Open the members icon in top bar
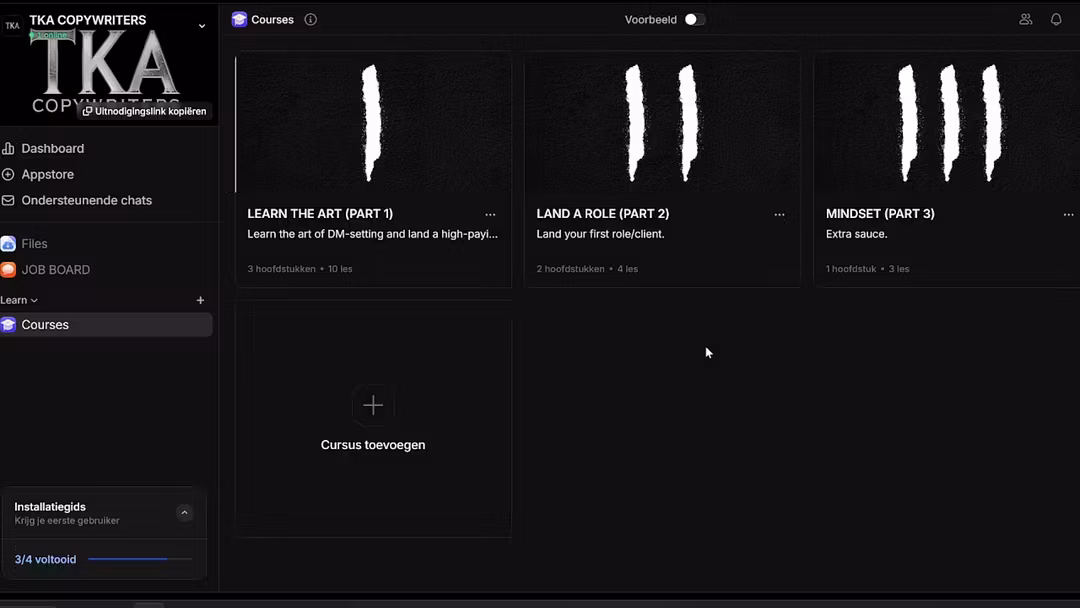 [x=1025, y=19]
